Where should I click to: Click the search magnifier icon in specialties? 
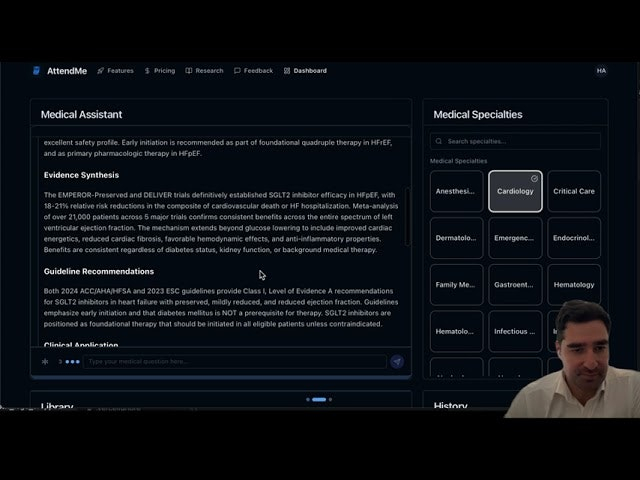tap(439, 142)
